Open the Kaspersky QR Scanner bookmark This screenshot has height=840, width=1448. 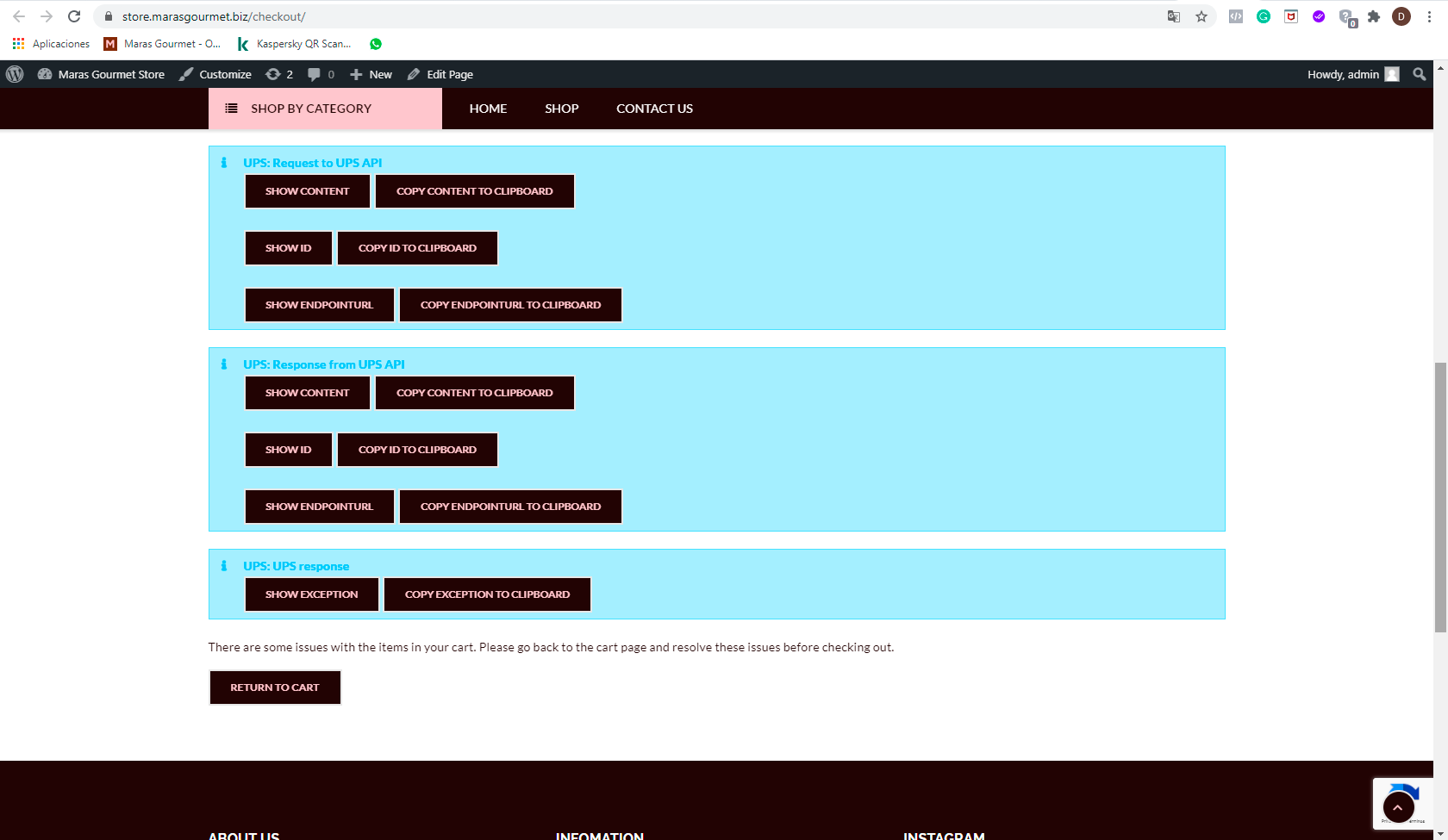click(x=294, y=44)
